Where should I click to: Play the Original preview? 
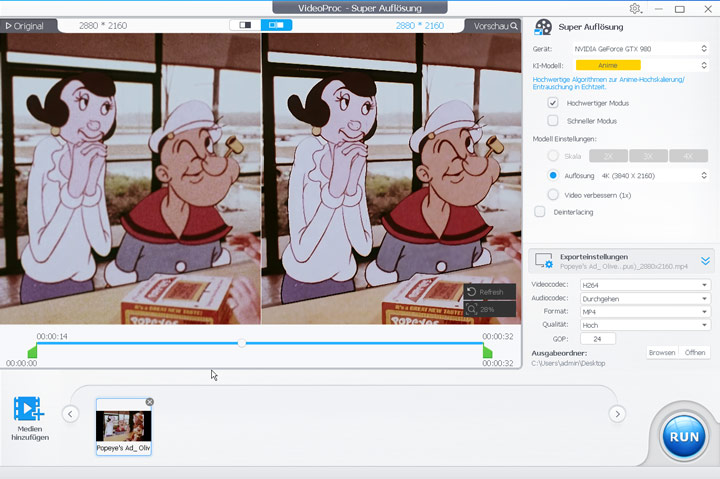point(25,26)
